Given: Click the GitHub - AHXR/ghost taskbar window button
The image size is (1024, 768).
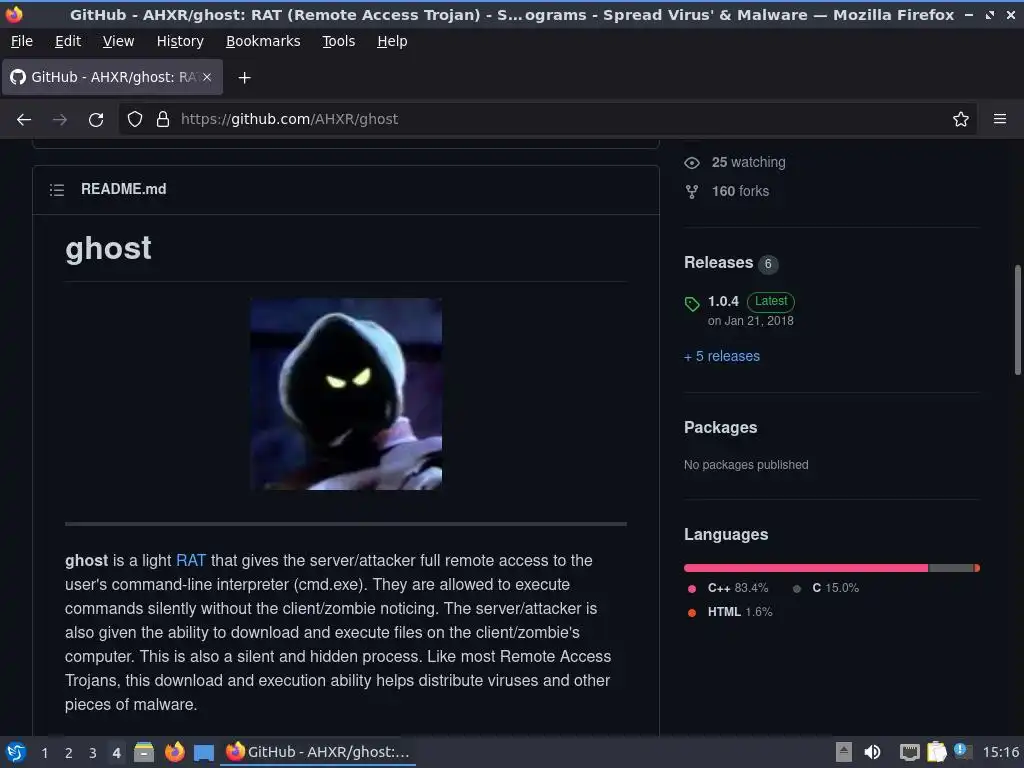Looking at the screenshot, I should tap(318, 752).
